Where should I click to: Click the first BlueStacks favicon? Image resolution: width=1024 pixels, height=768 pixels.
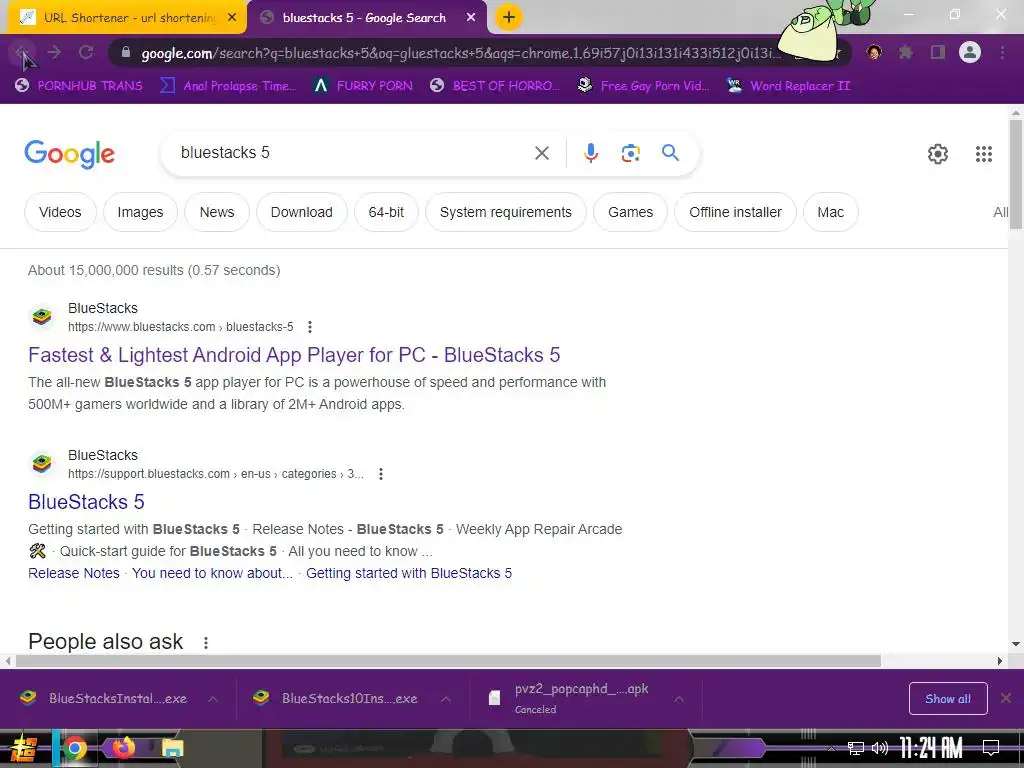pyautogui.click(x=42, y=317)
